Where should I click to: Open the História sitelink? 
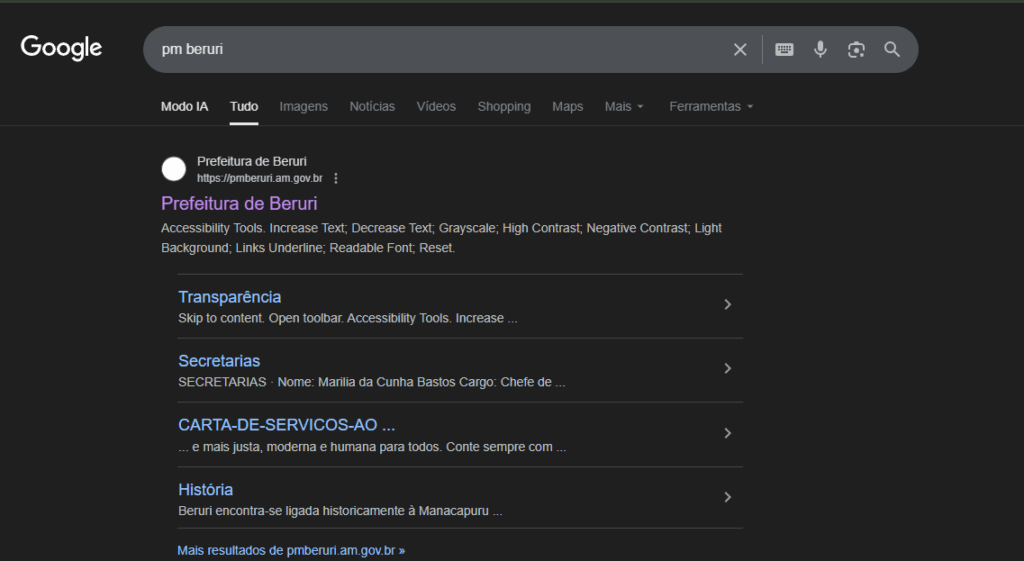click(205, 489)
